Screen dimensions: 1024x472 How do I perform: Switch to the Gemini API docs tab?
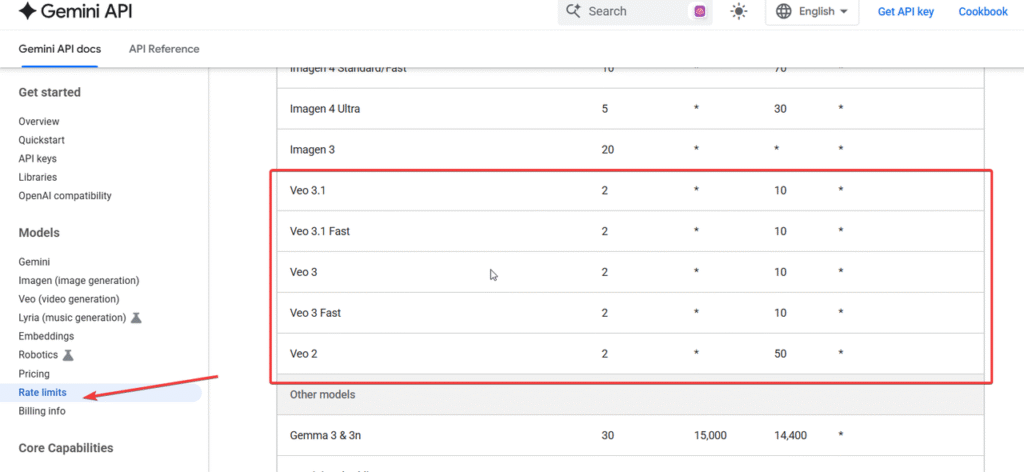coord(58,49)
